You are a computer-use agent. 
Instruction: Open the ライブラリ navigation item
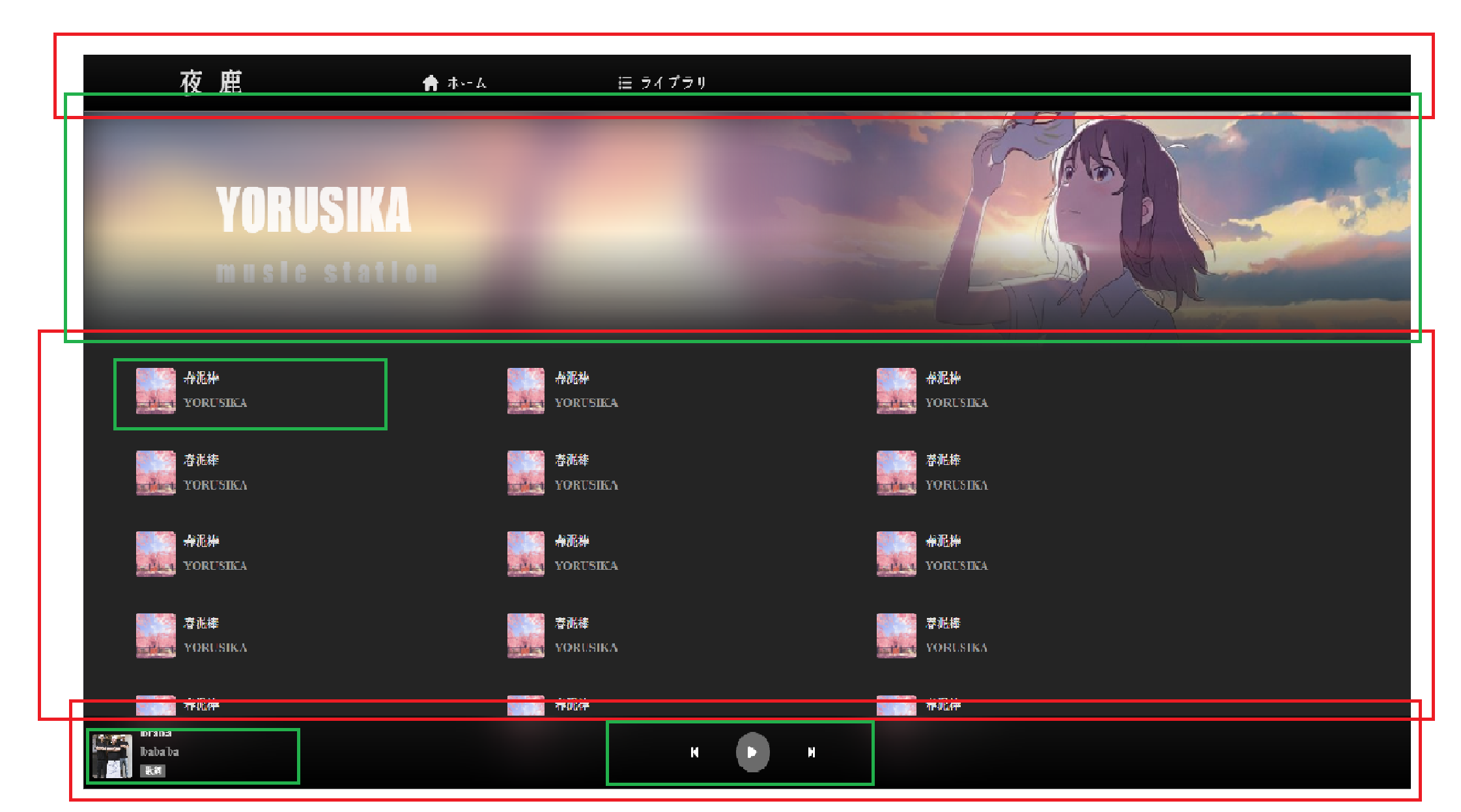673,83
